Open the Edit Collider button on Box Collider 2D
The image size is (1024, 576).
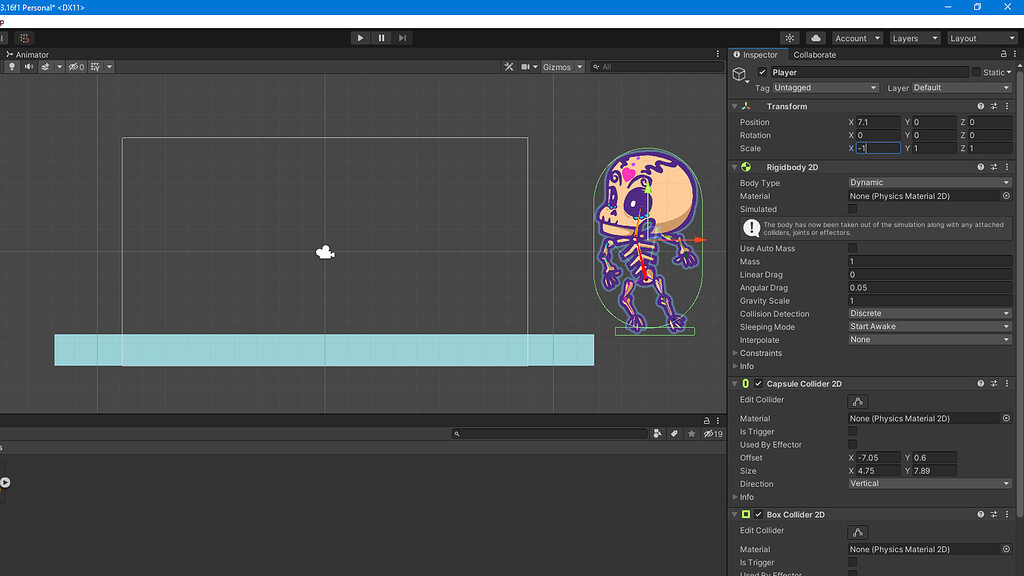857,531
